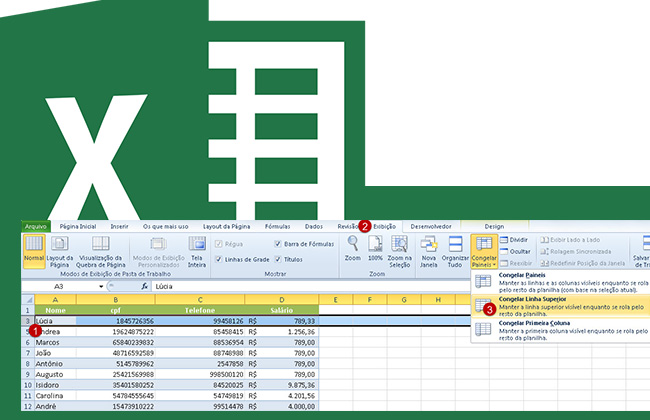Viewport: 650px width, 420px height.
Task: Click the Dividir window command
Action: 514,240
